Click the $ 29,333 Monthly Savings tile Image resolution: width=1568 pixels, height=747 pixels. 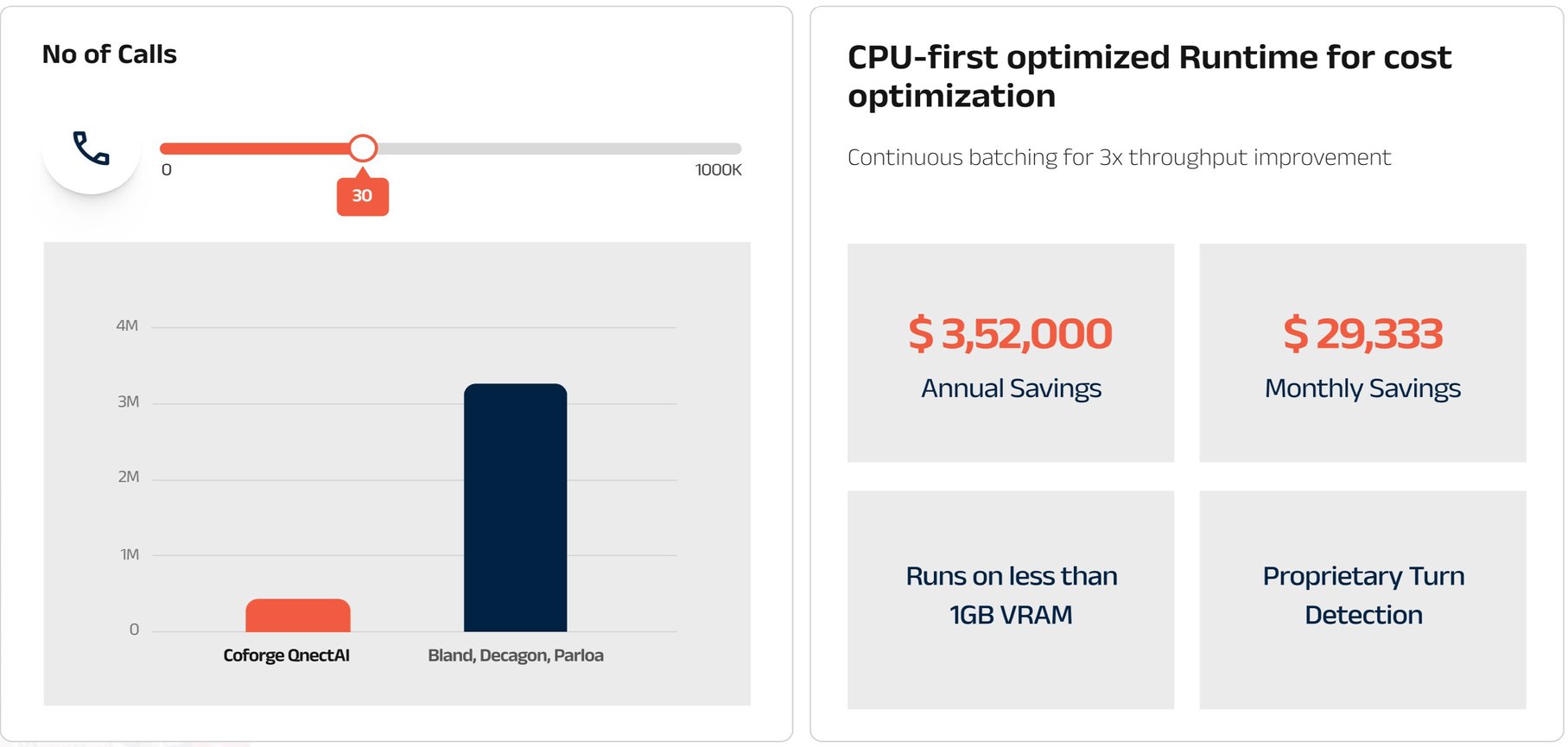click(1362, 352)
